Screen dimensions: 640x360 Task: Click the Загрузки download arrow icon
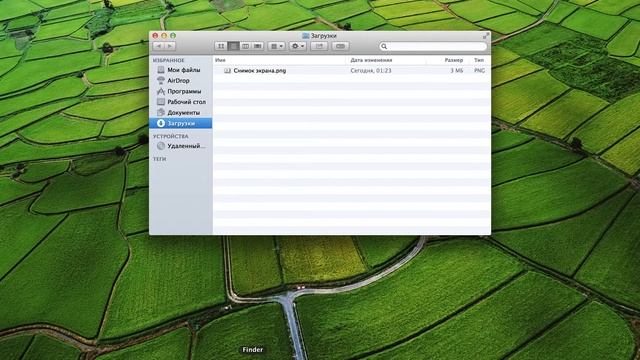(161, 123)
